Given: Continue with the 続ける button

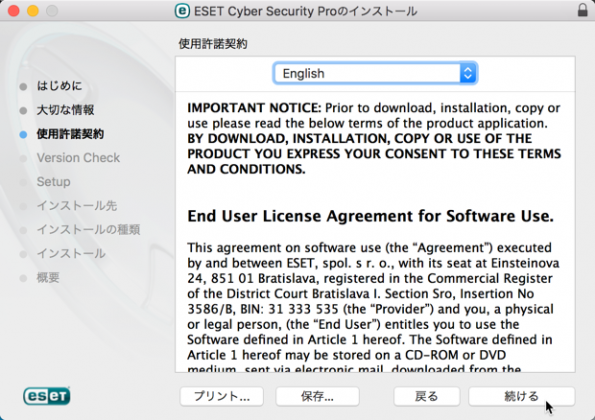Looking at the screenshot, I should pyautogui.click(x=522, y=396).
